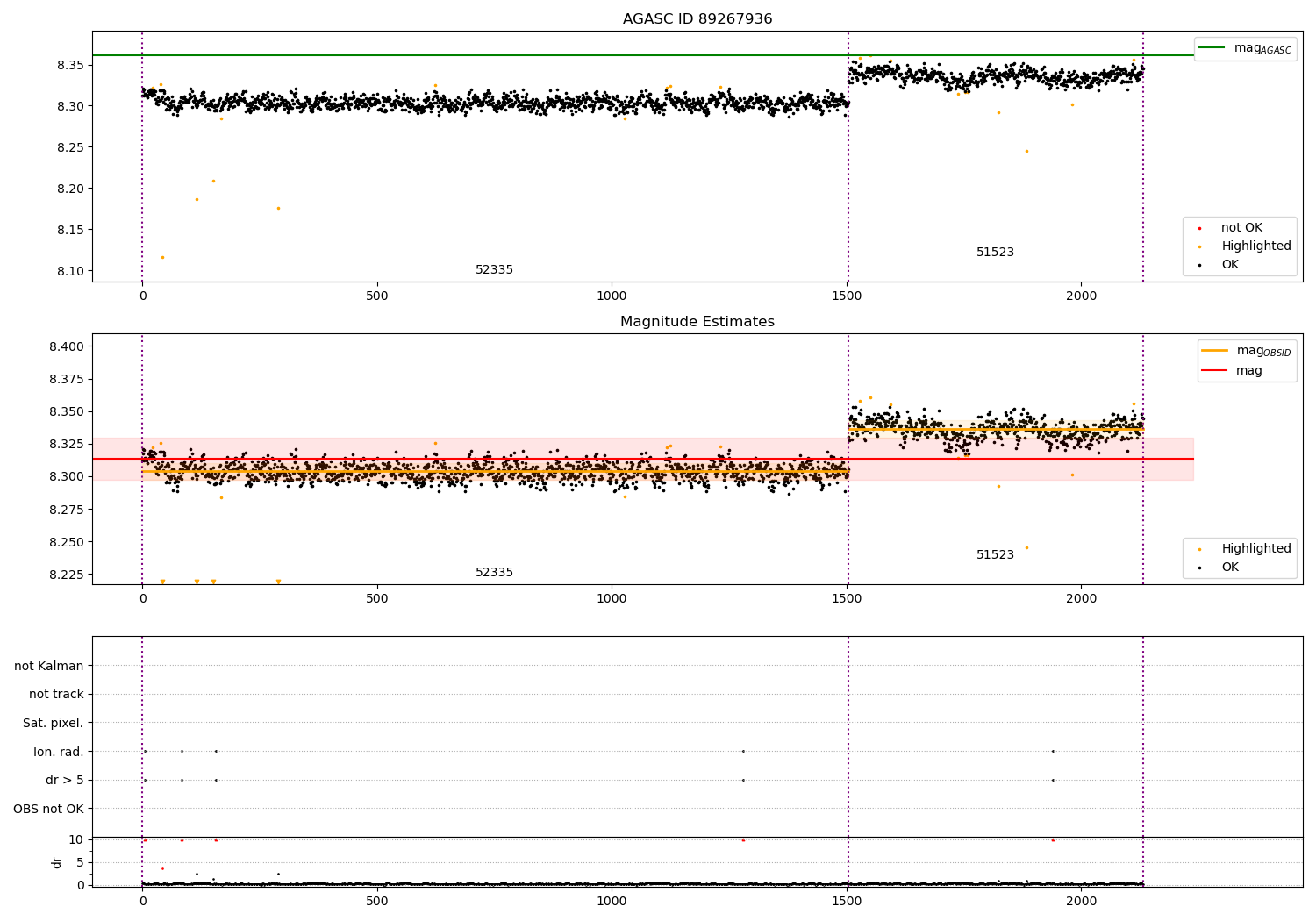
Task: Click the 'AGASC ID 89267936' plot title
Action: coord(697,19)
